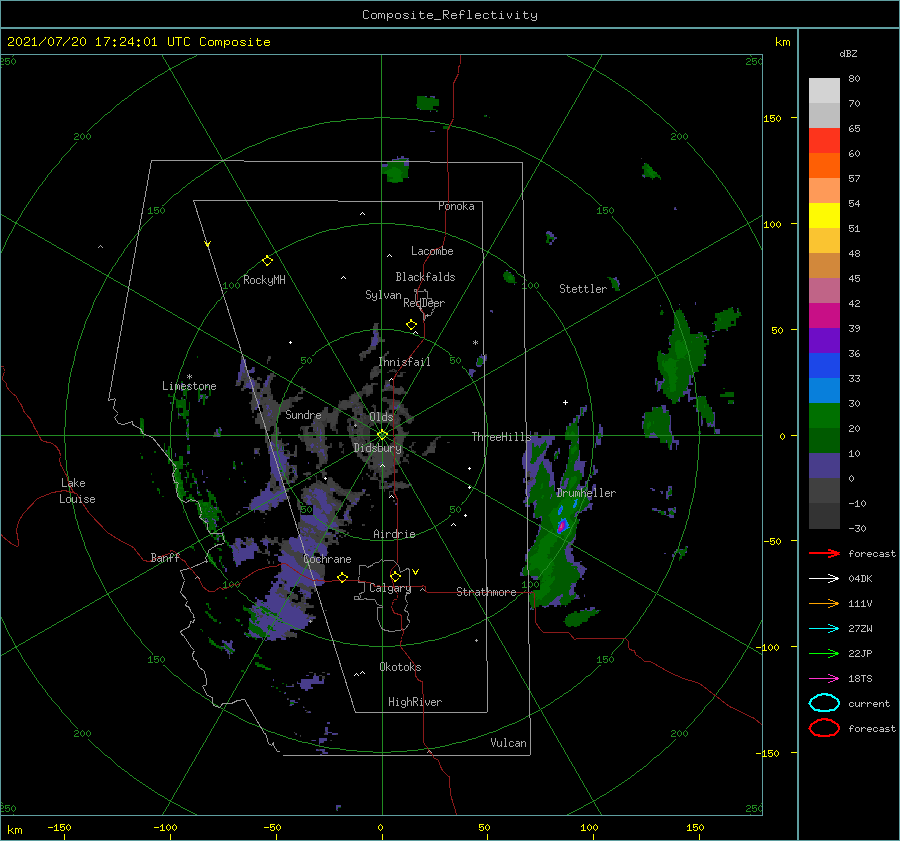The height and width of the screenshot is (841, 900).
Task: Click the Sundre city label
Action: (303, 414)
